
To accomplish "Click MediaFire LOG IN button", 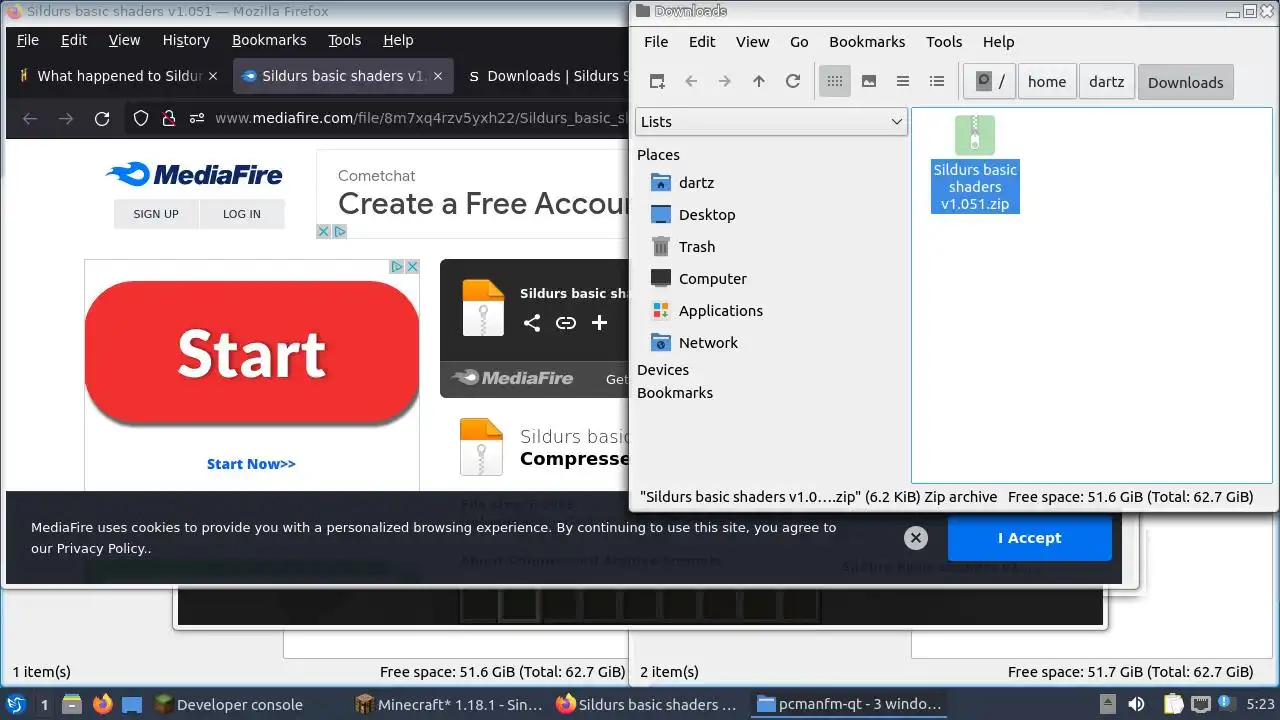I will pos(241,214).
